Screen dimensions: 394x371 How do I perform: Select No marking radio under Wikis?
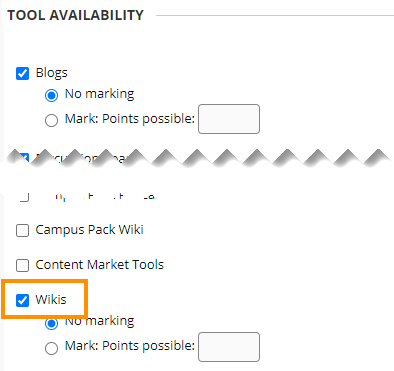coord(51,323)
